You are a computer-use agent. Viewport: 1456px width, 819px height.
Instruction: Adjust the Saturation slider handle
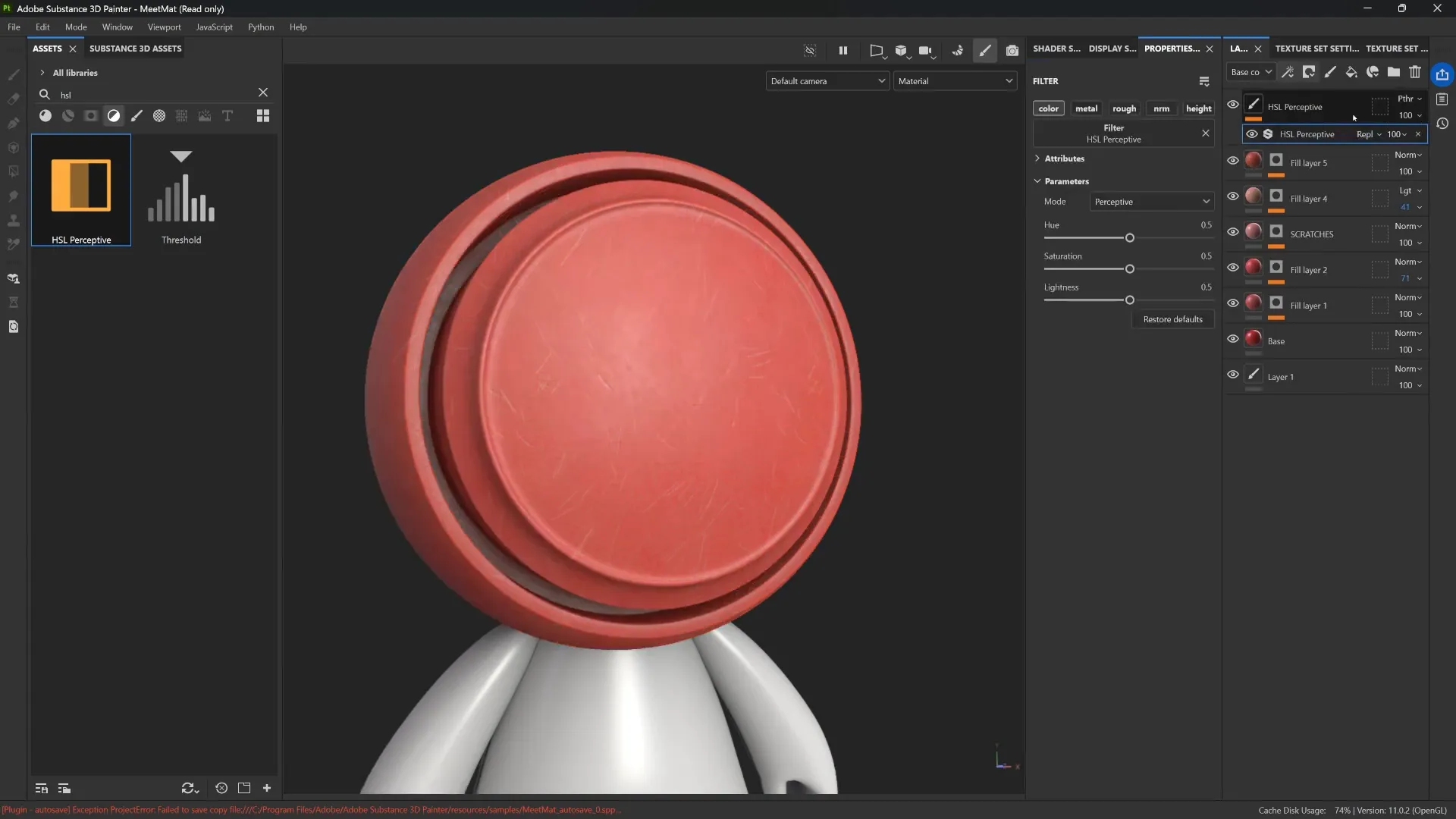click(1129, 269)
